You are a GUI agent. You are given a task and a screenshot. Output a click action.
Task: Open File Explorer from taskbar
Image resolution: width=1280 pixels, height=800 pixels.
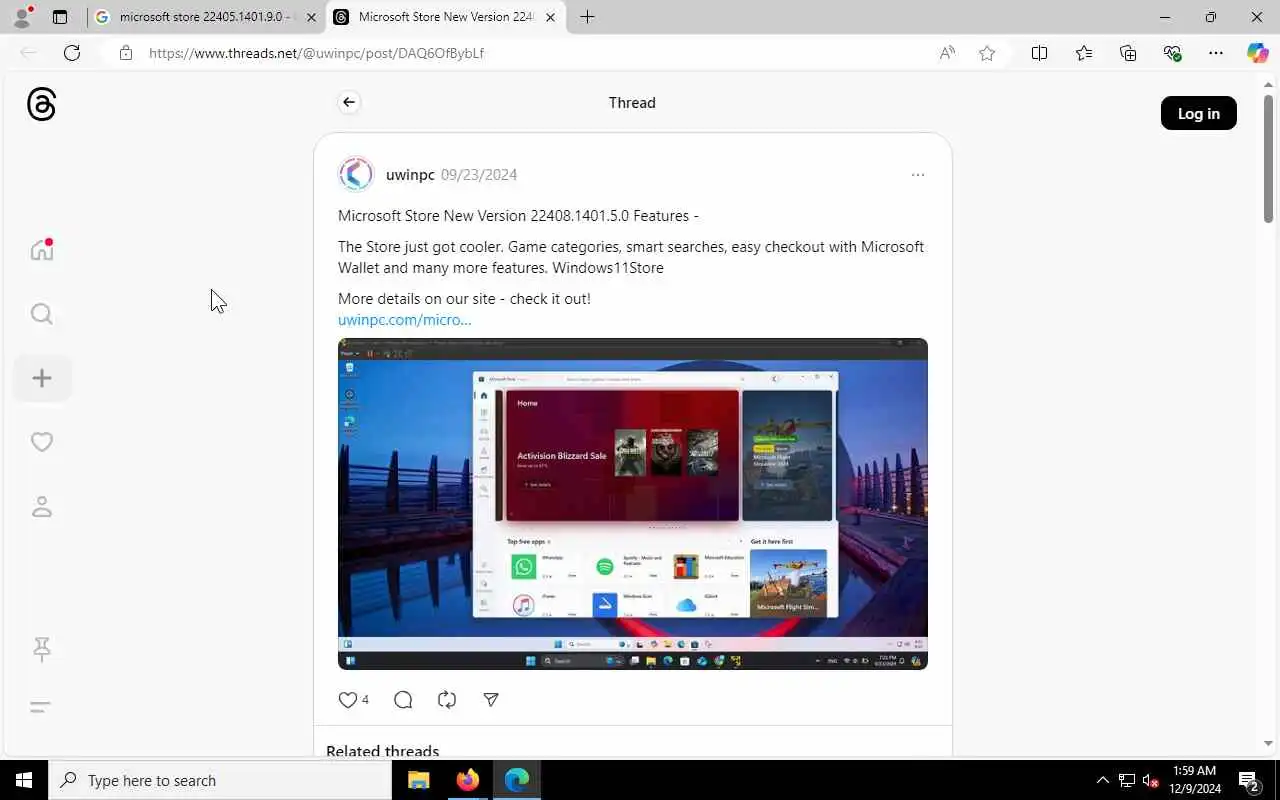coord(419,780)
